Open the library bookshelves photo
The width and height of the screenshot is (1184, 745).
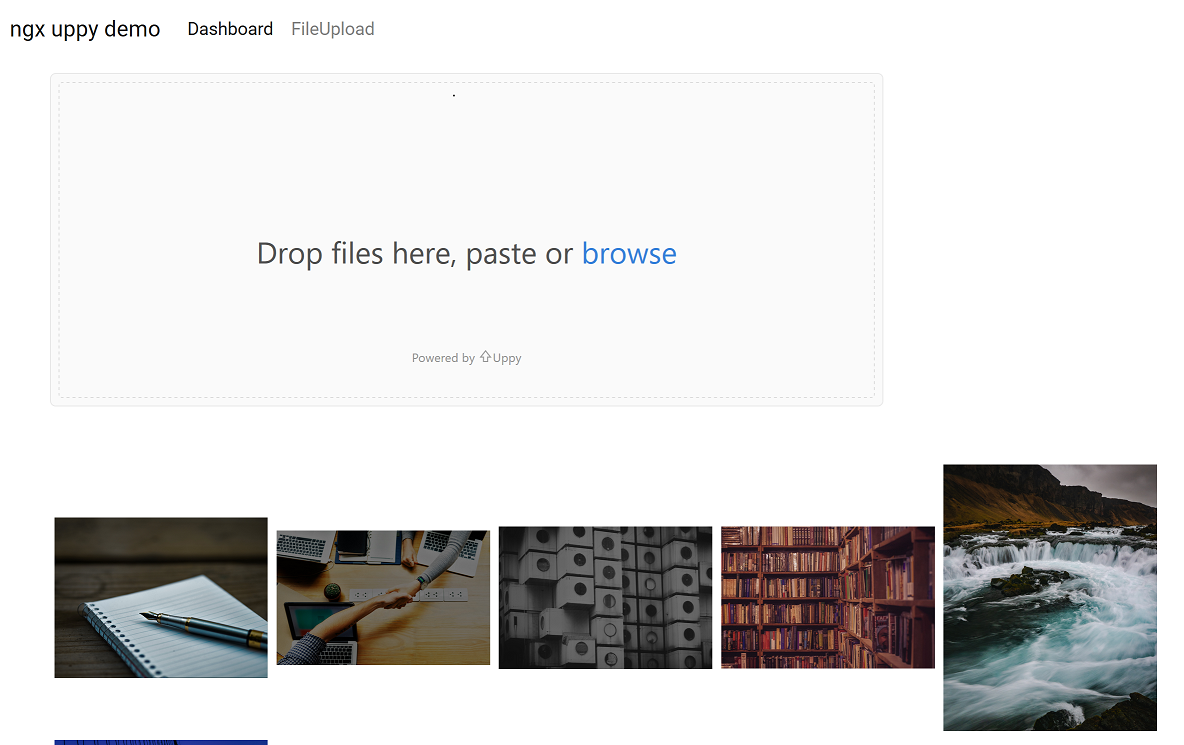[827, 597]
